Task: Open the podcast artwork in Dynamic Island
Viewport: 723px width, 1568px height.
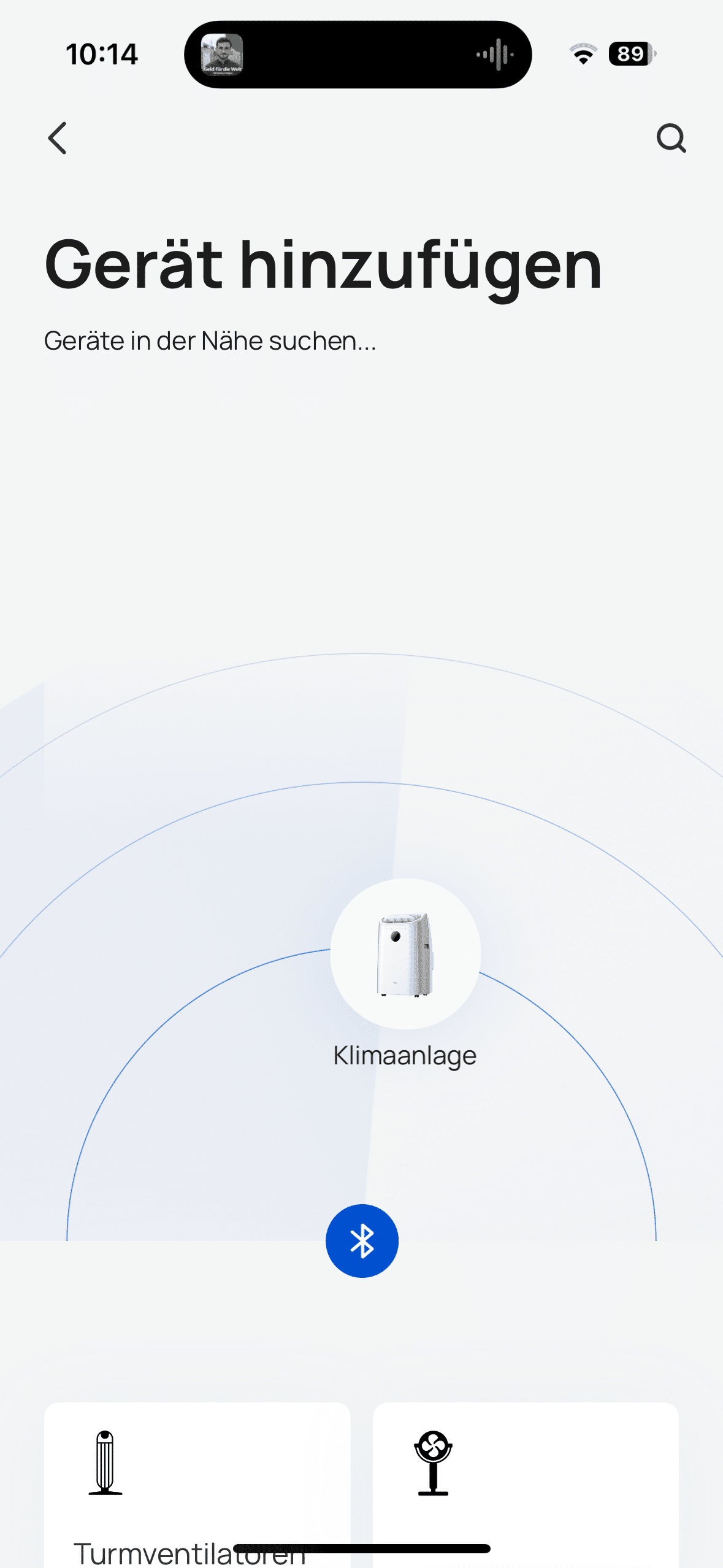Action: [x=222, y=55]
